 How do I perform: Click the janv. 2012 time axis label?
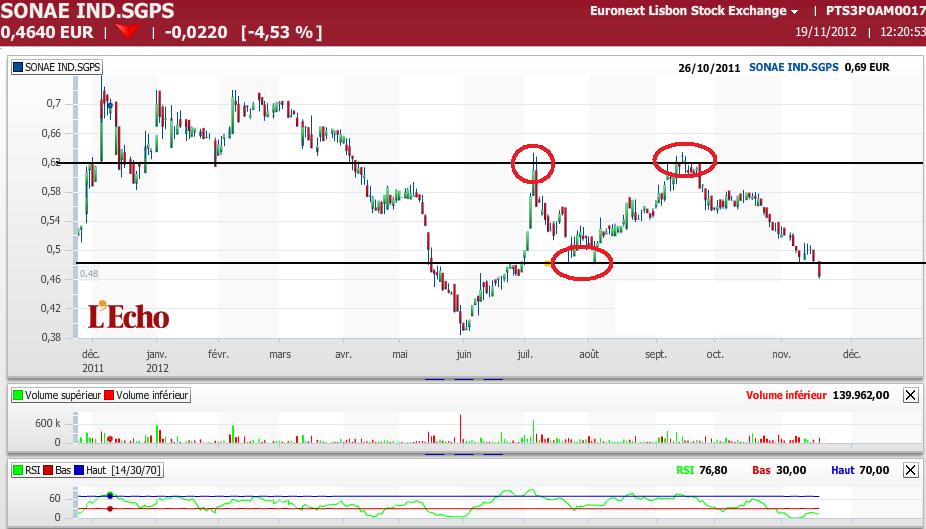[157, 361]
